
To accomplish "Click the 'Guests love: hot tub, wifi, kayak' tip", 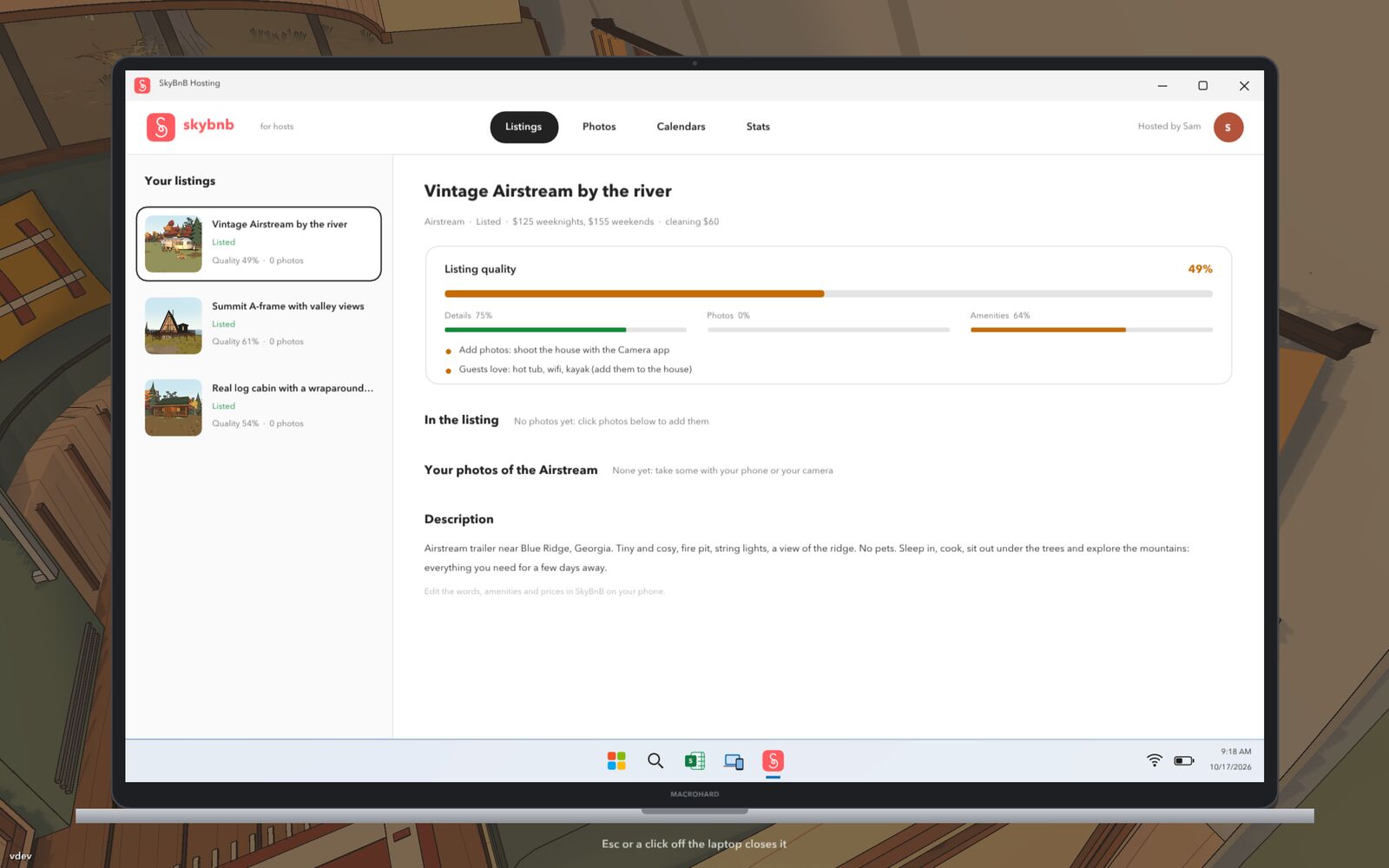I will (576, 369).
